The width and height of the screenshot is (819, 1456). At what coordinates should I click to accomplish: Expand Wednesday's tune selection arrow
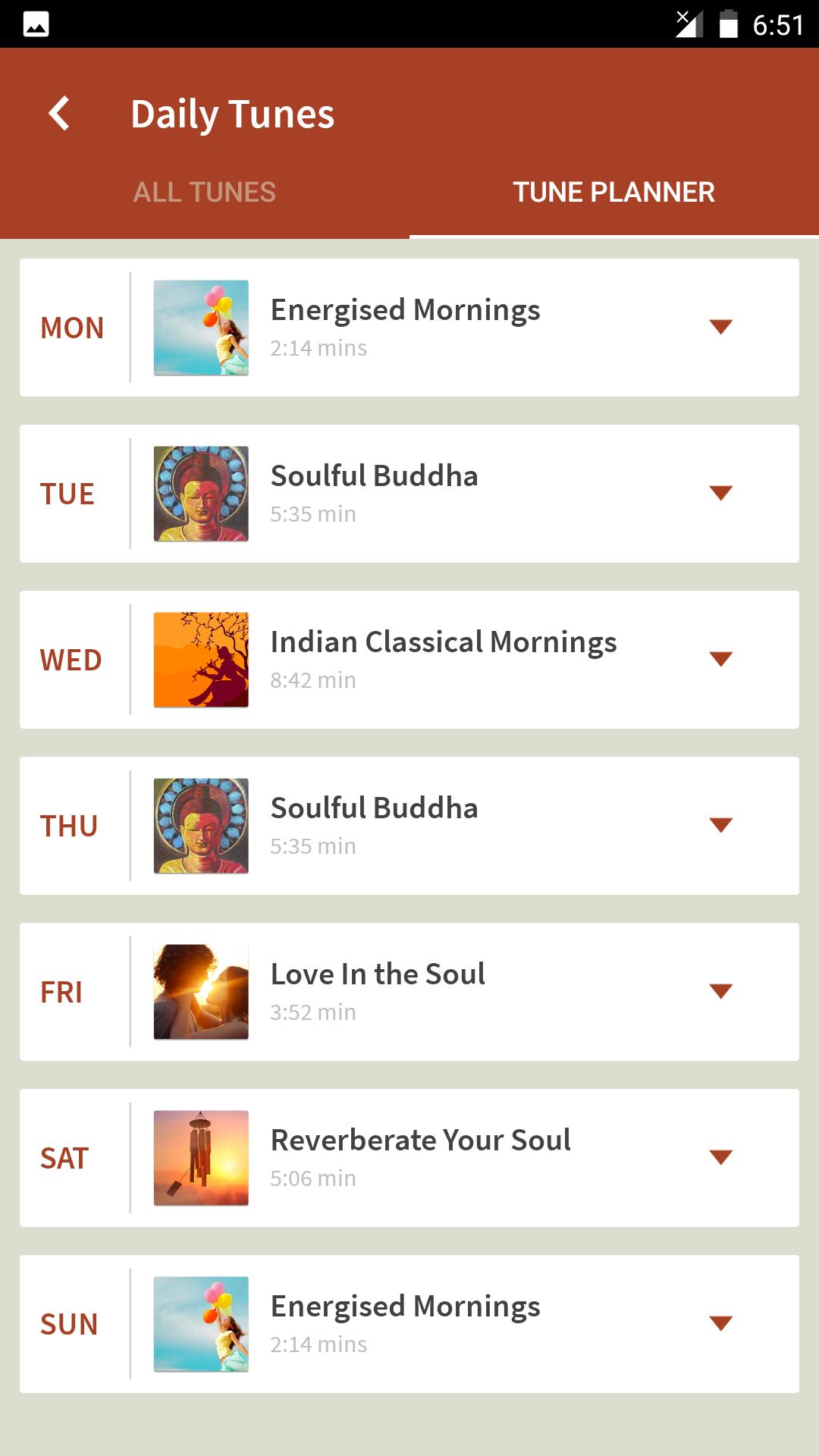pyautogui.click(x=720, y=659)
